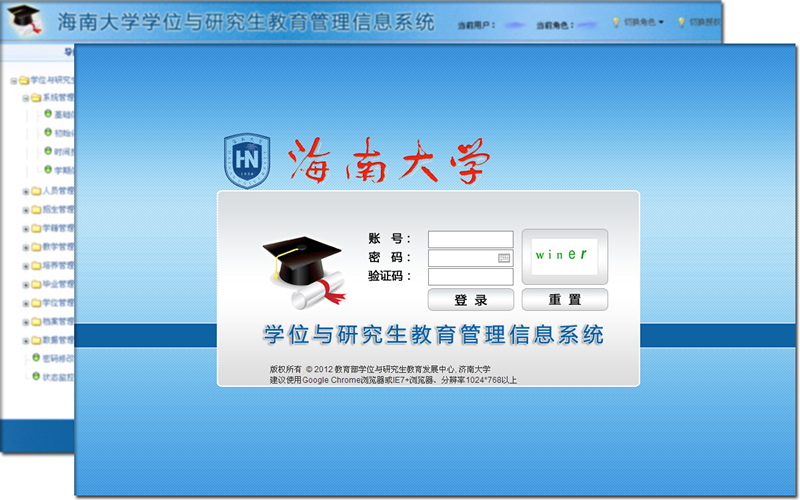Click the 版权所有 © 2012 copyright line
800x500 pixels.
click(380, 369)
